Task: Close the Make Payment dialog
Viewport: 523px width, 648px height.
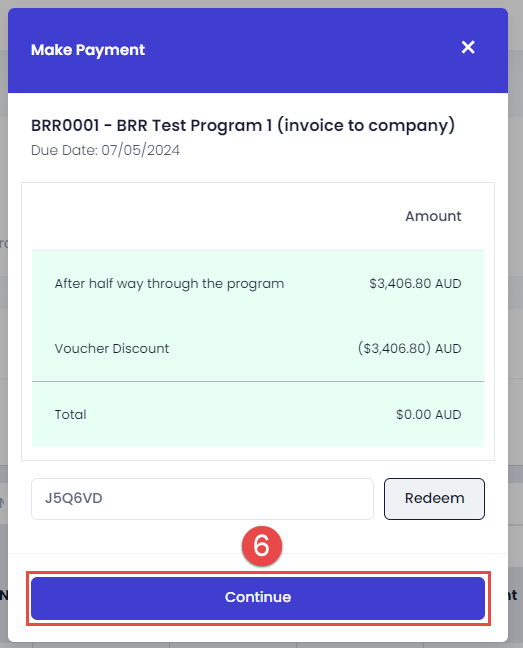Action: 468,47
